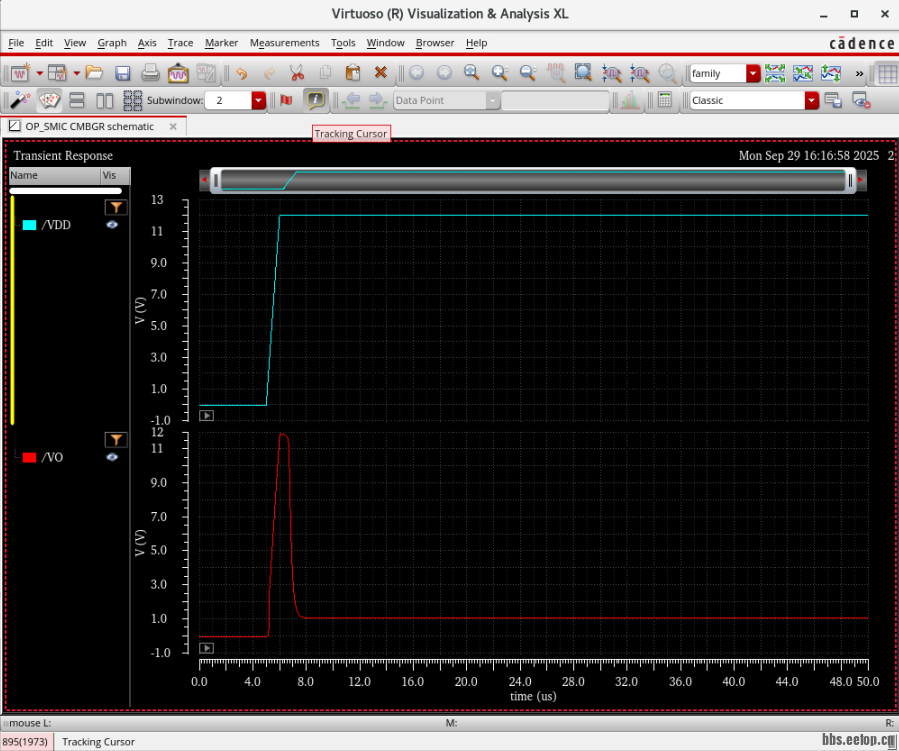This screenshot has width=899, height=751.
Task: Click the Vis column header
Action: [x=115, y=175]
